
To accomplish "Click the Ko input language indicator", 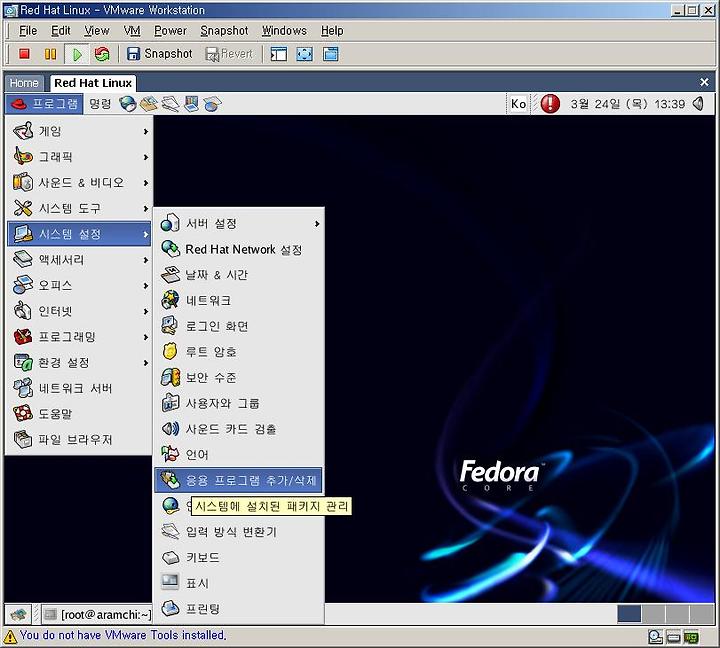I will (518, 104).
